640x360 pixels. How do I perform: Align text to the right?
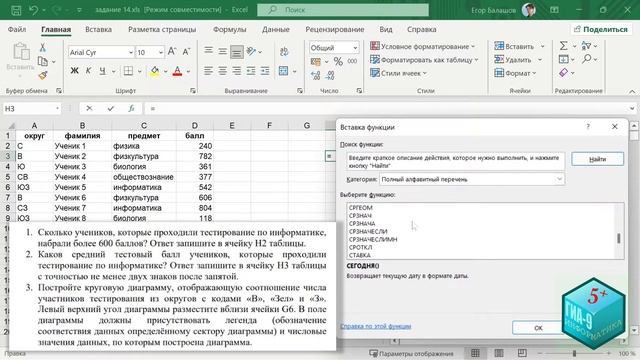pos(237,71)
